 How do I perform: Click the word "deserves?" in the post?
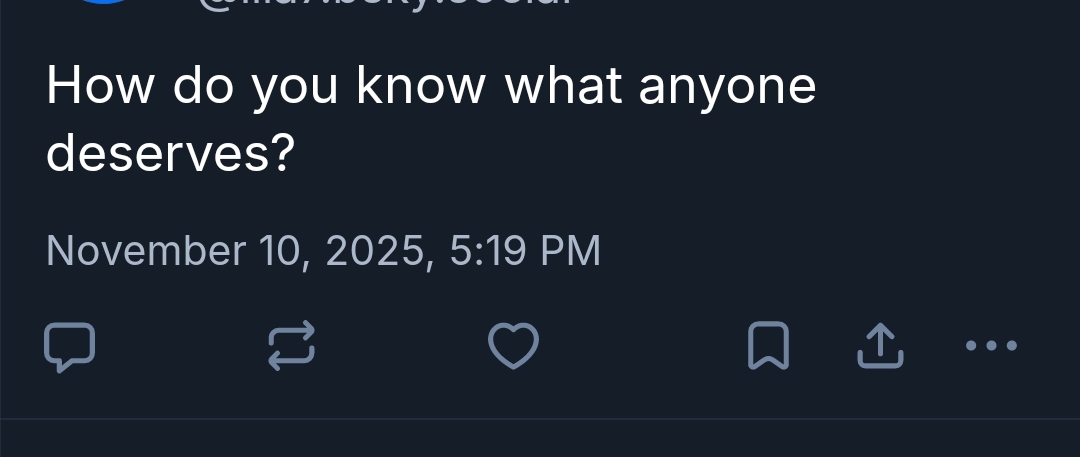click(x=170, y=153)
